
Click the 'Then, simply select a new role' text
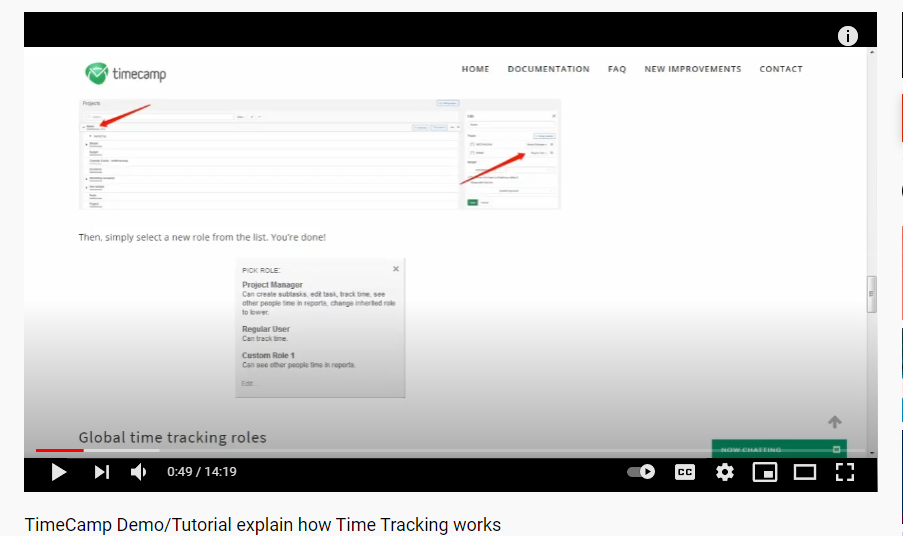coord(202,237)
